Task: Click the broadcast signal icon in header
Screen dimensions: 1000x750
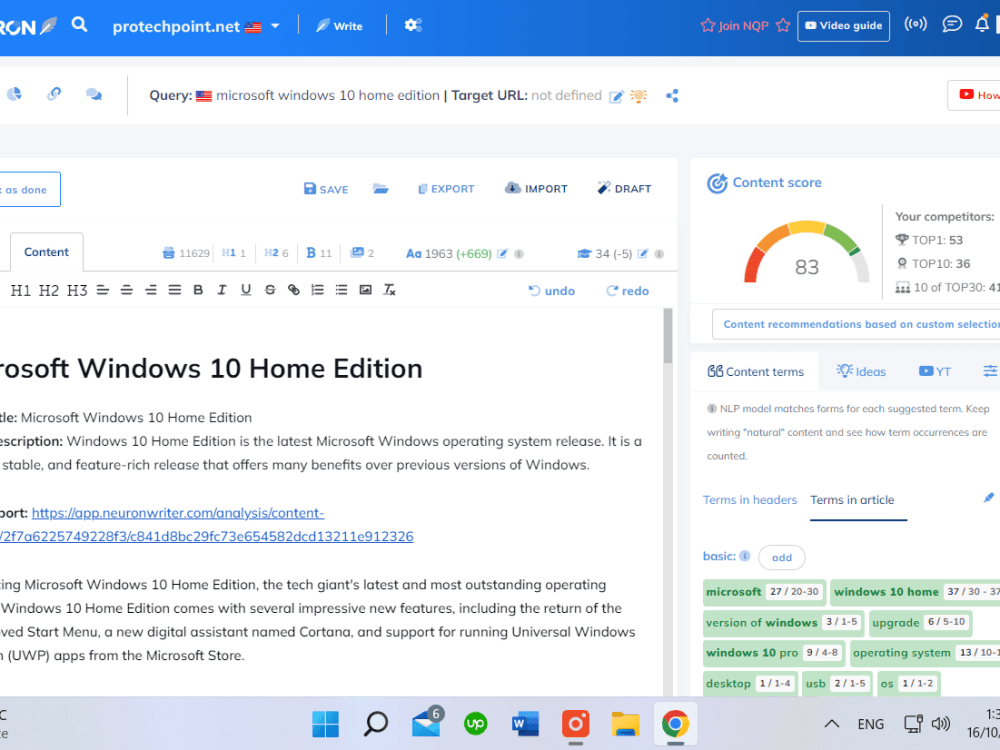Action: tap(915, 24)
